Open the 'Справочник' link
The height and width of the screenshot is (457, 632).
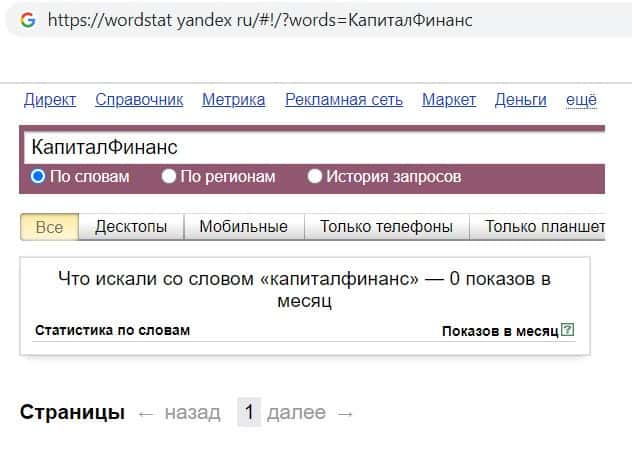139,99
